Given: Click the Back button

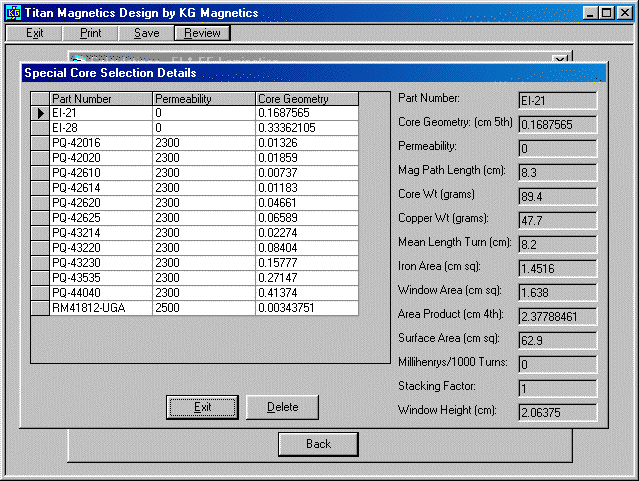Looking at the screenshot, I should tap(318, 444).
